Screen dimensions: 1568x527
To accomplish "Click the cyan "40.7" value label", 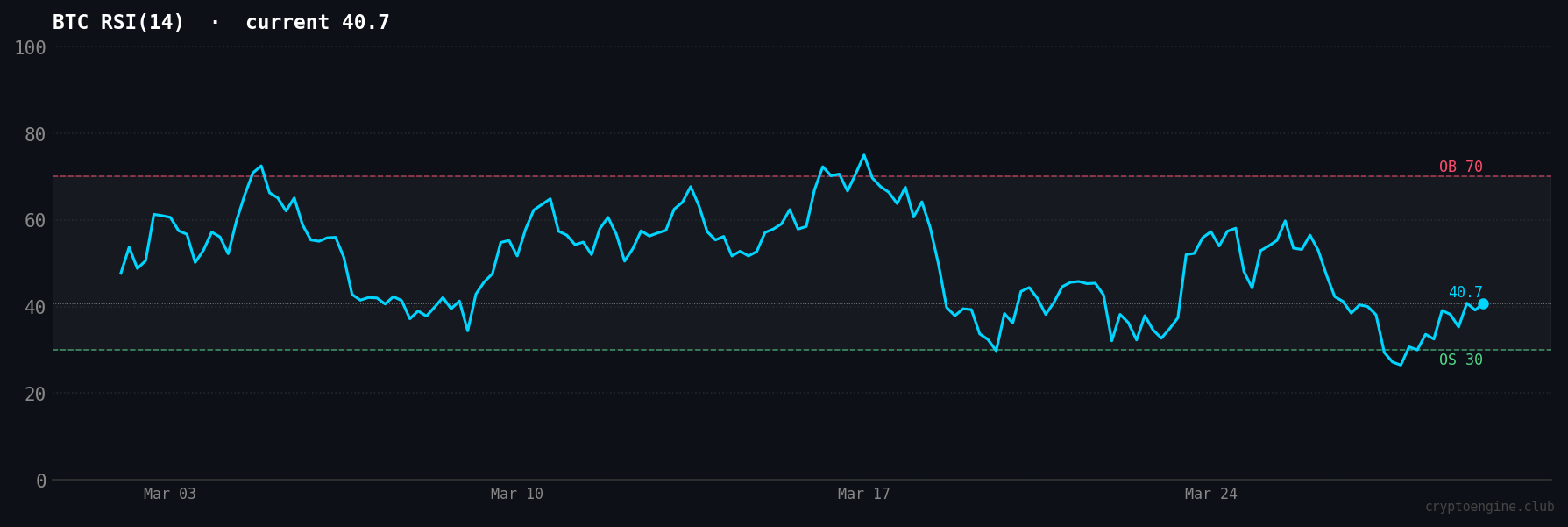I will coord(1465,292).
